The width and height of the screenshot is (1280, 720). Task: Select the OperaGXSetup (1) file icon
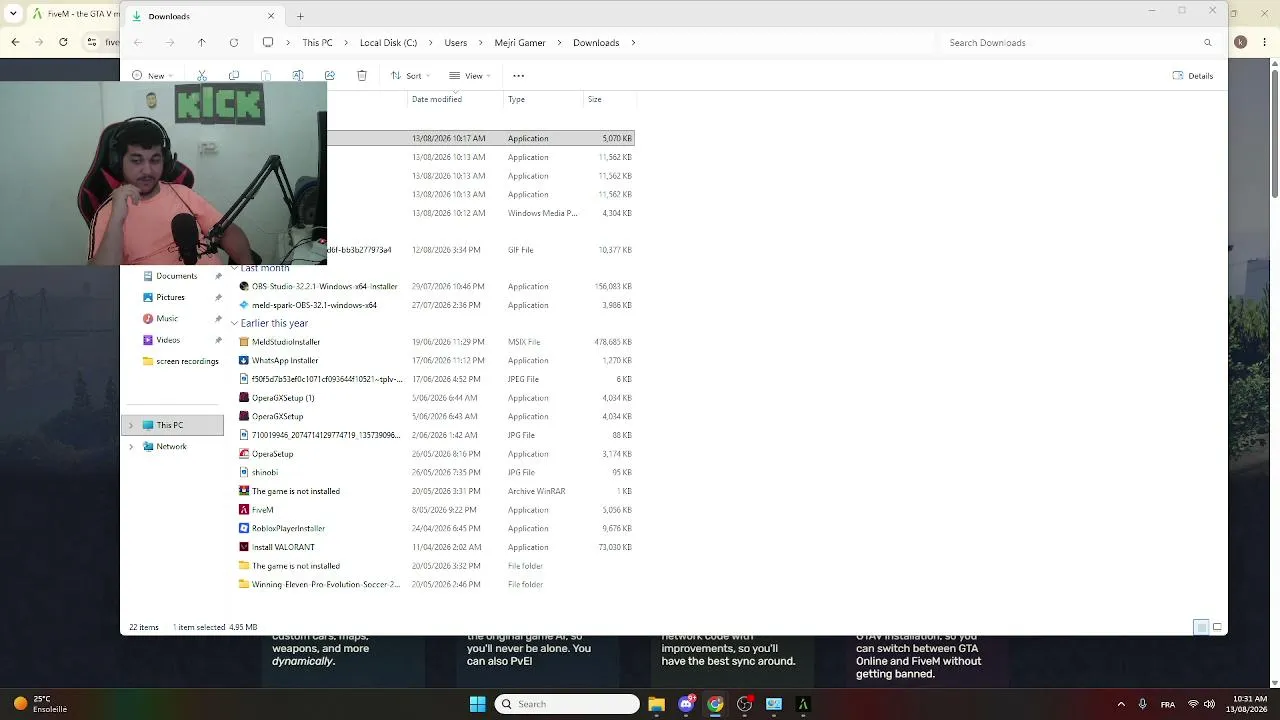pyautogui.click(x=244, y=398)
